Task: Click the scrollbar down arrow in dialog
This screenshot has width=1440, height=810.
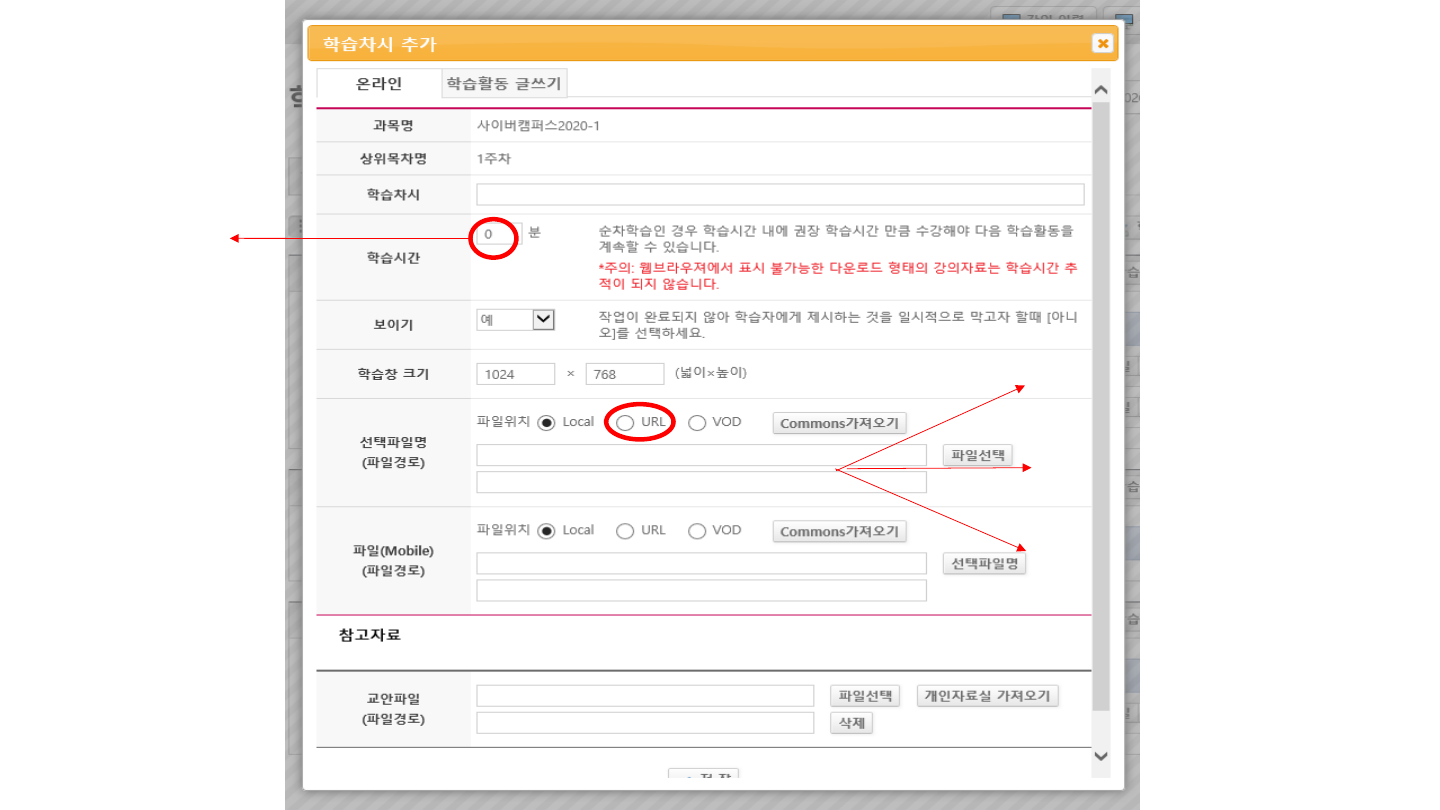Action: pos(1101,757)
